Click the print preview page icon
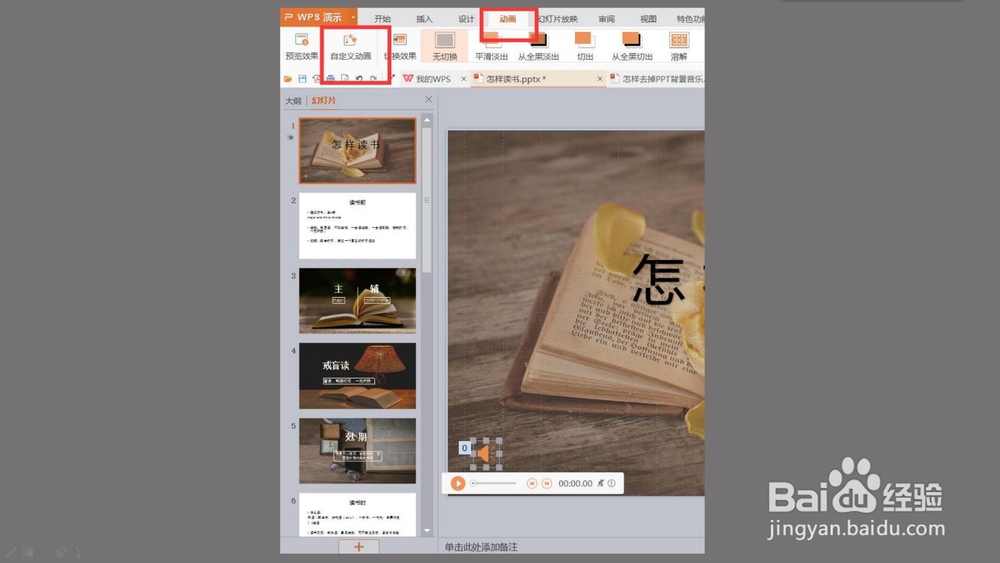1000x563 pixels. pyautogui.click(x=344, y=79)
